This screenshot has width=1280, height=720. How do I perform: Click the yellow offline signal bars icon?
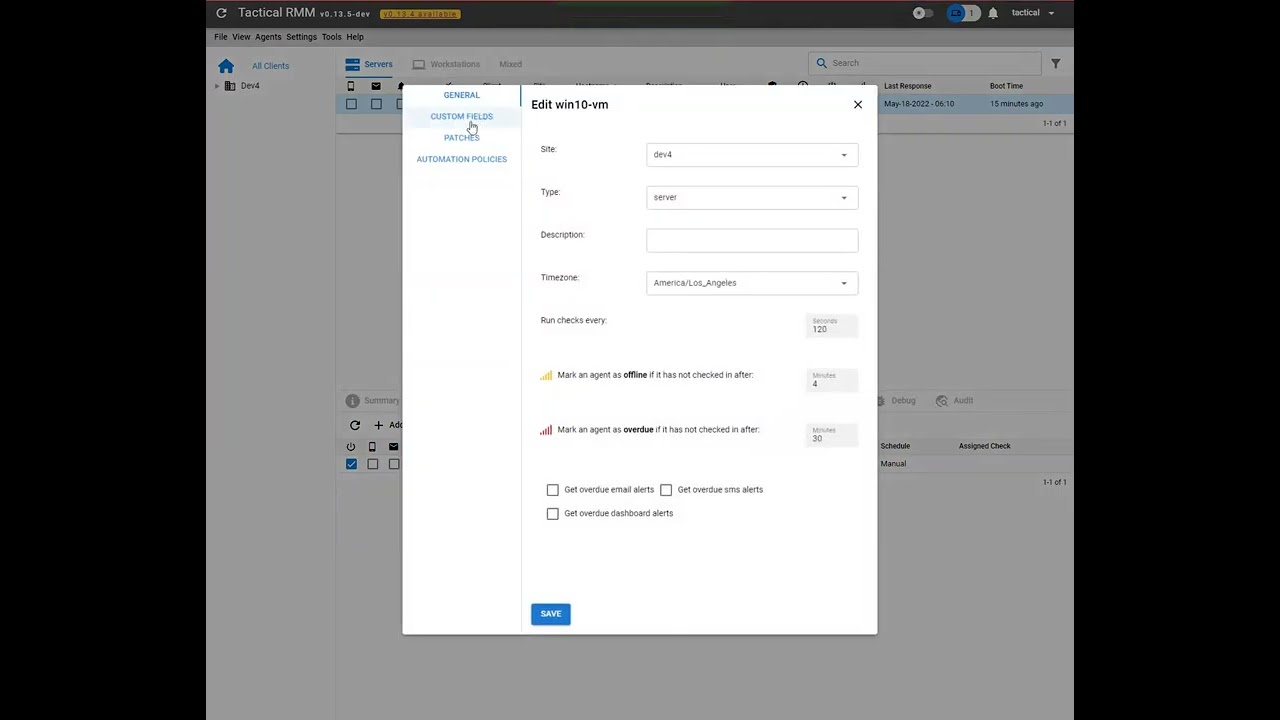click(546, 375)
